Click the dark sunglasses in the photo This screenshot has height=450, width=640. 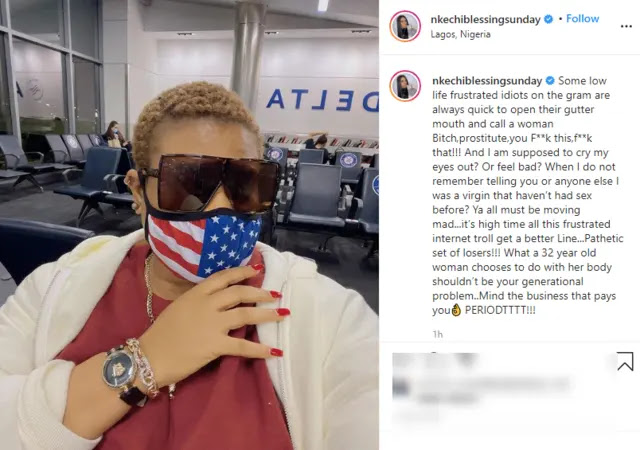(209, 183)
